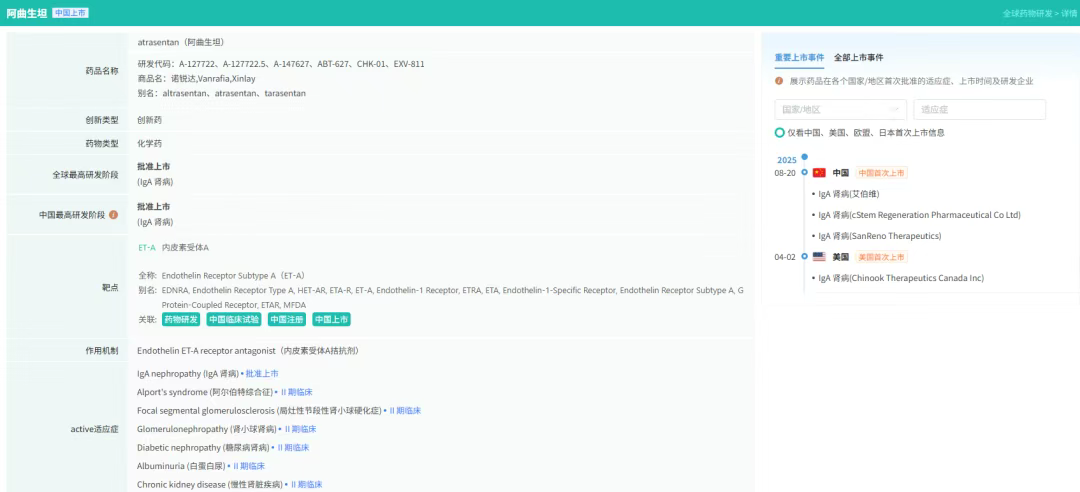The image size is (1080, 492).
Task: Click the 全球最高研发阶段 row label
Action: [85, 175]
